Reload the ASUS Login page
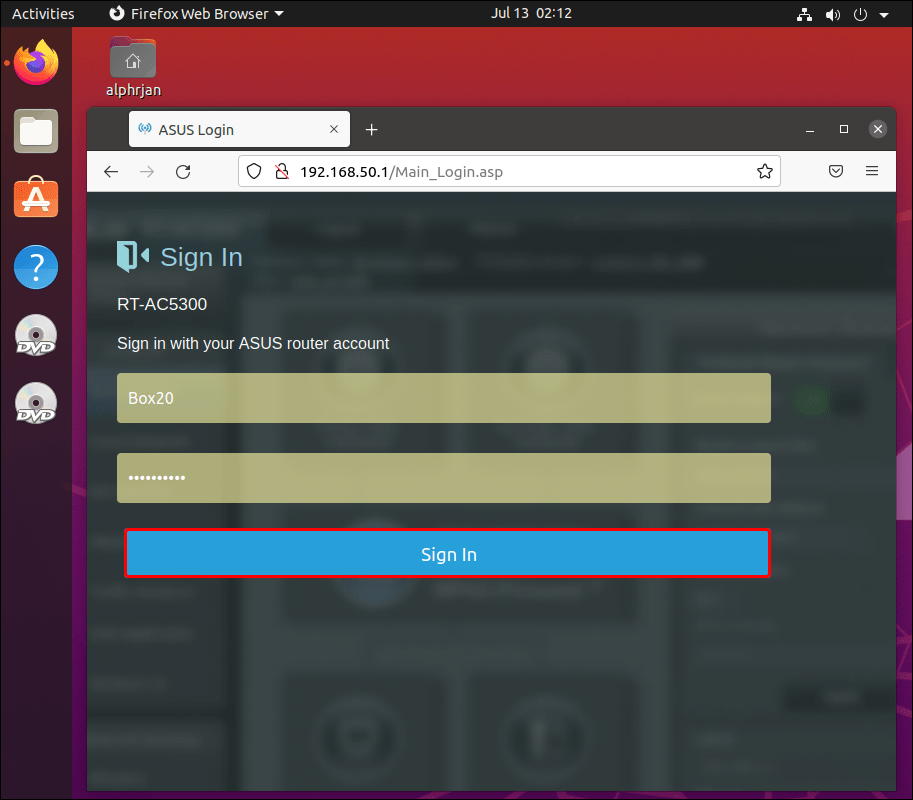Screen dimensions: 913x800 tap(183, 171)
